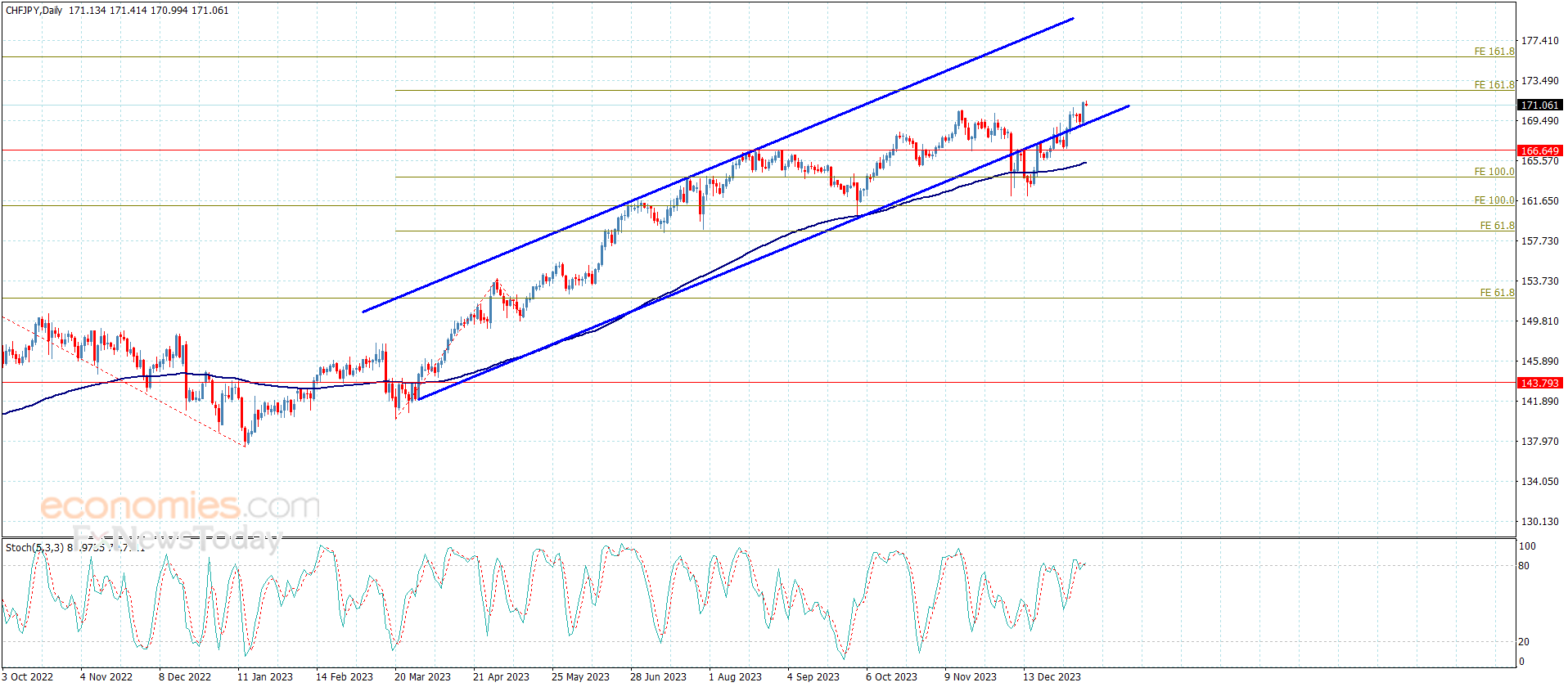This screenshot has width=1568, height=687.
Task: Select the 145.890 price axis label
Action: point(1539,361)
